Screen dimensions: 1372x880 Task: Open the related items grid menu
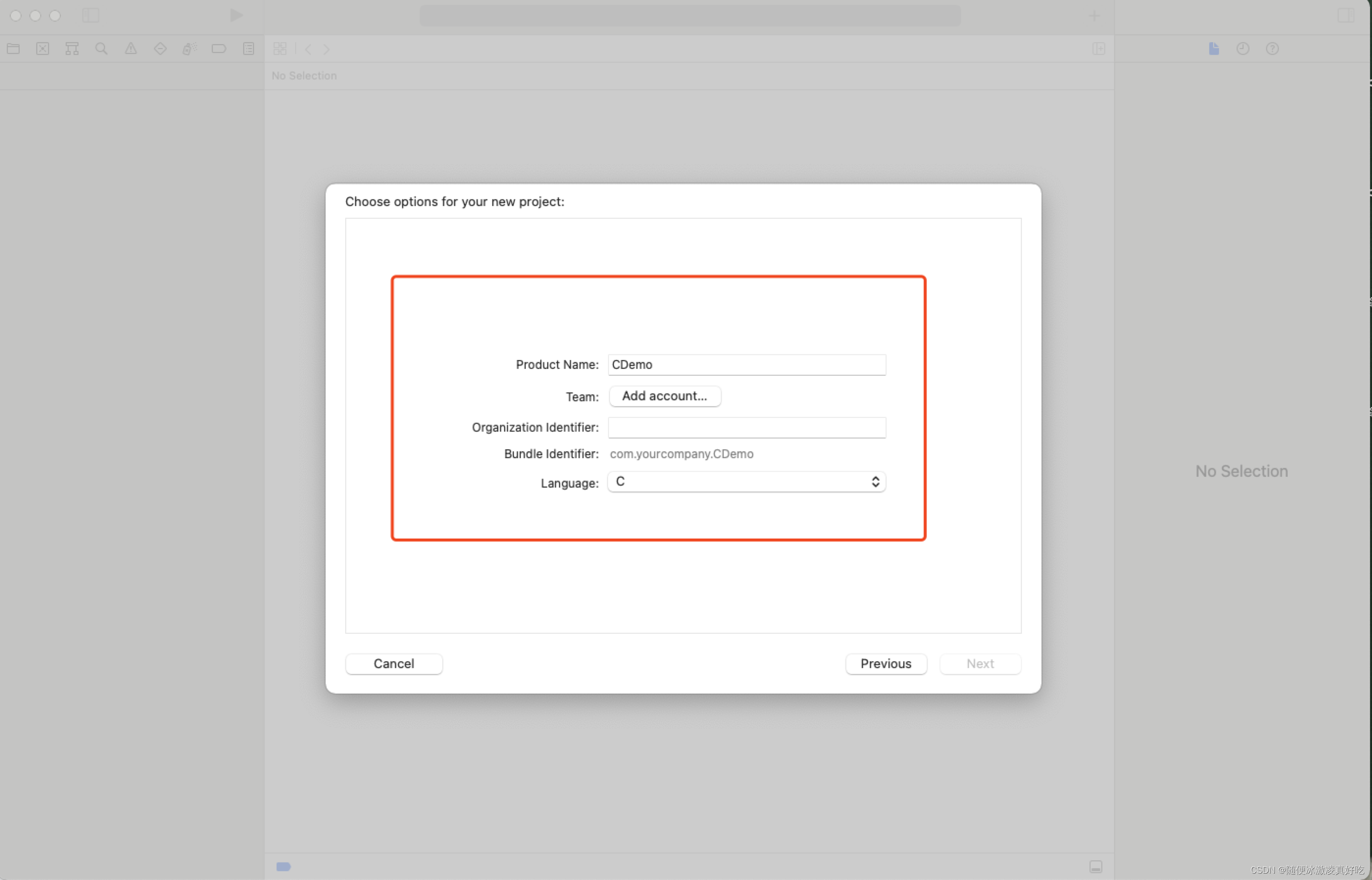[280, 49]
